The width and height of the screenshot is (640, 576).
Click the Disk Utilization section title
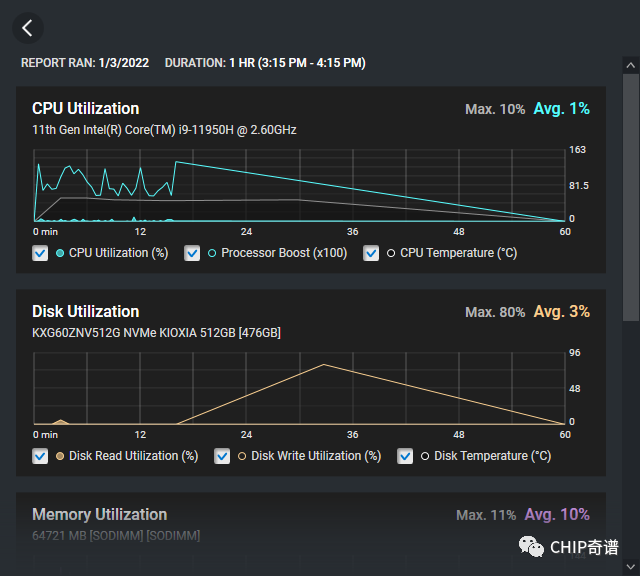click(85, 311)
